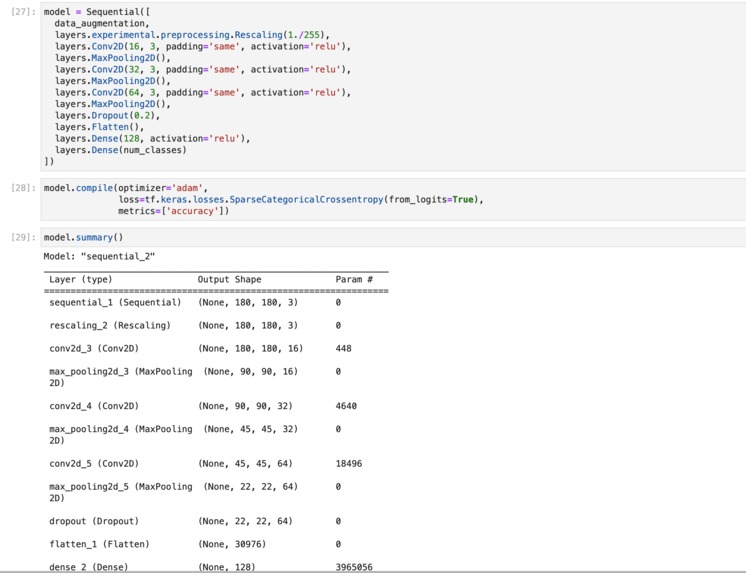Click the [27]: cell prompt
This screenshot has height=573, width=746.
23,12
